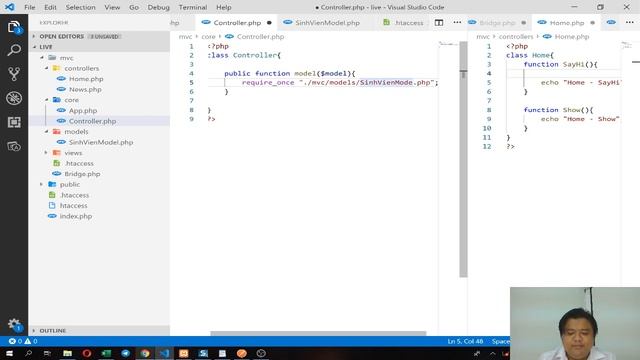Click the core breadcrumb in left editor
The width and height of the screenshot is (640, 360).
click(x=208, y=37)
